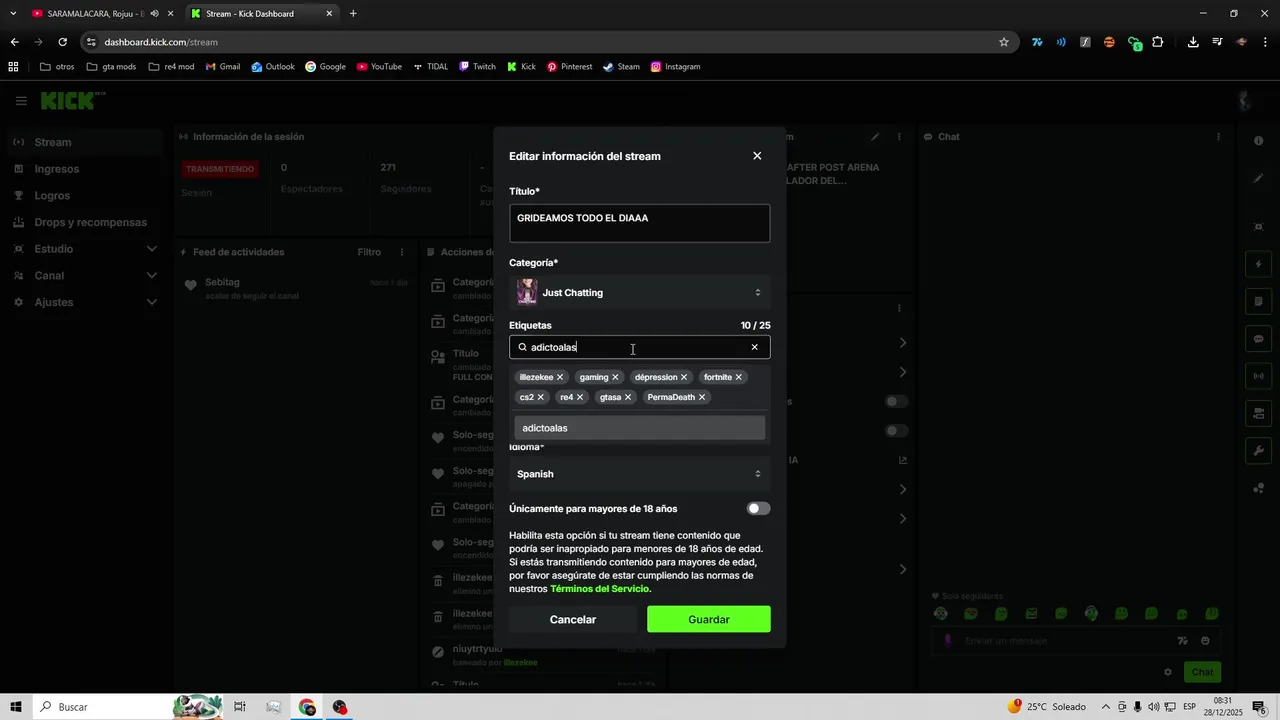Screen dimensions: 1280x720
Task: Open the emoji picker in chat input
Action: [x=1205, y=641]
